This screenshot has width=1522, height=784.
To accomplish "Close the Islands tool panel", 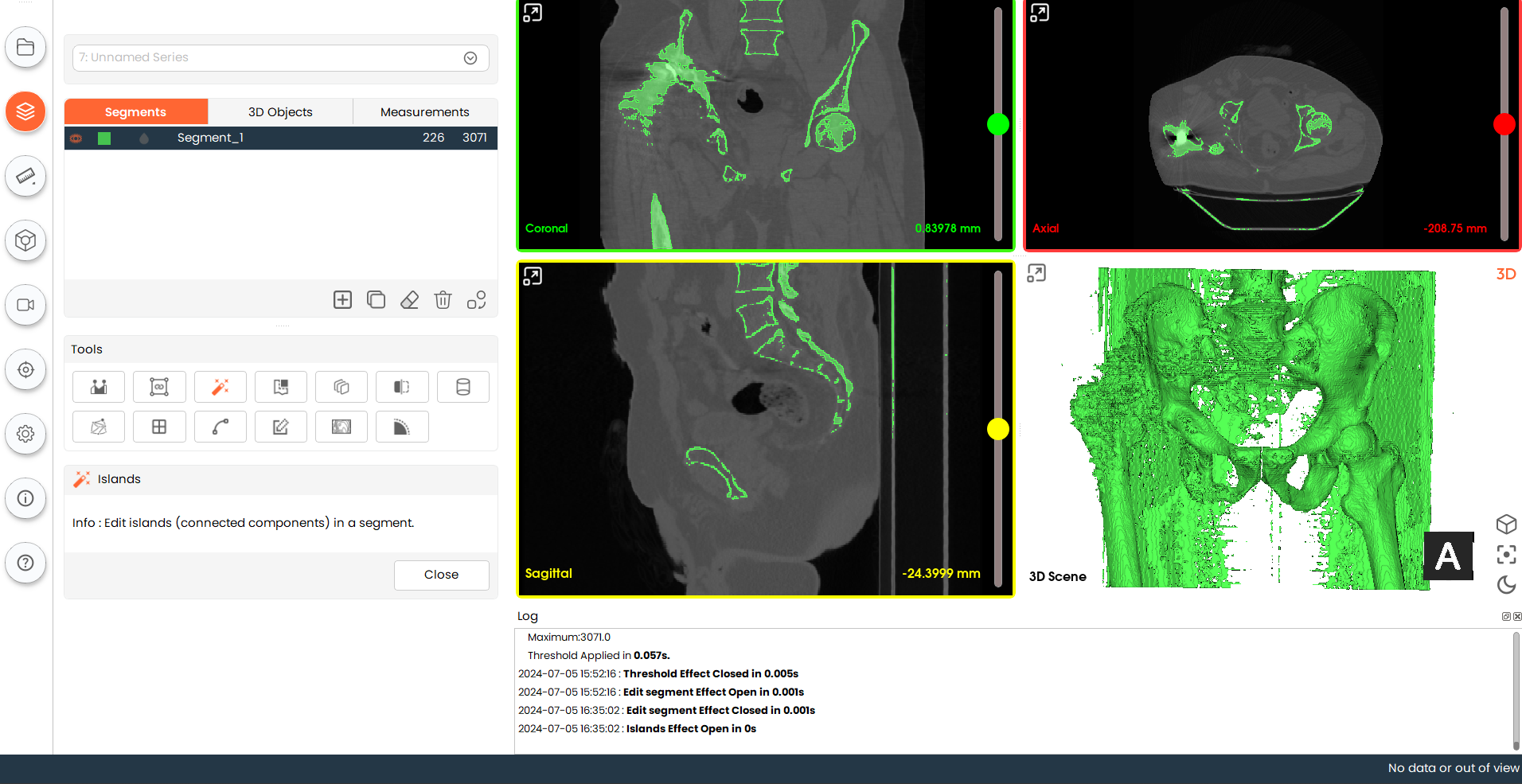I will pyautogui.click(x=441, y=575).
